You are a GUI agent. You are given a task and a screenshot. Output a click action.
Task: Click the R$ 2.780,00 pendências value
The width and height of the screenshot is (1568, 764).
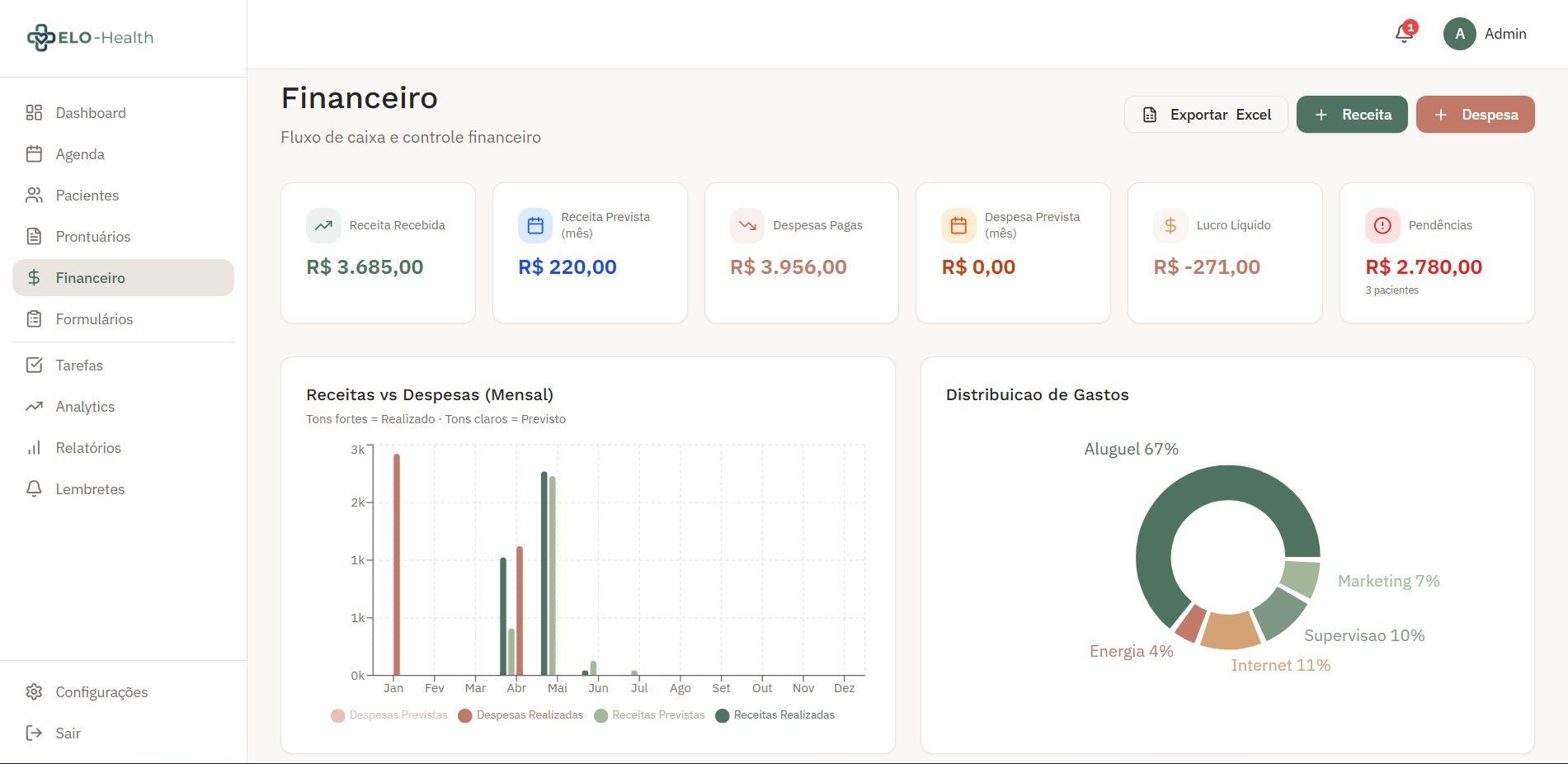click(x=1424, y=267)
